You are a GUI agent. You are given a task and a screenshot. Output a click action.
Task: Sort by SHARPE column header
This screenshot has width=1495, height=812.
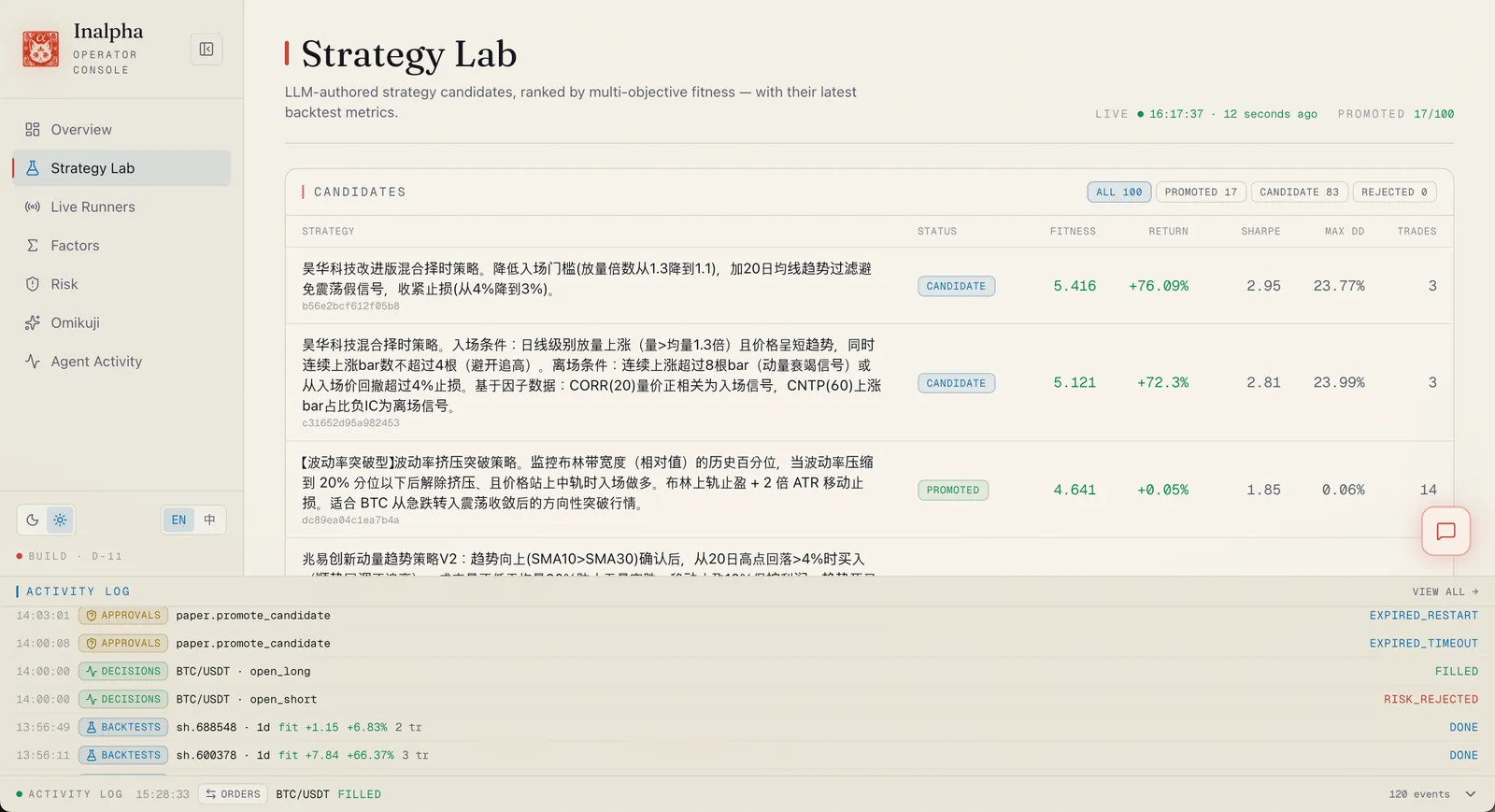point(1260,231)
